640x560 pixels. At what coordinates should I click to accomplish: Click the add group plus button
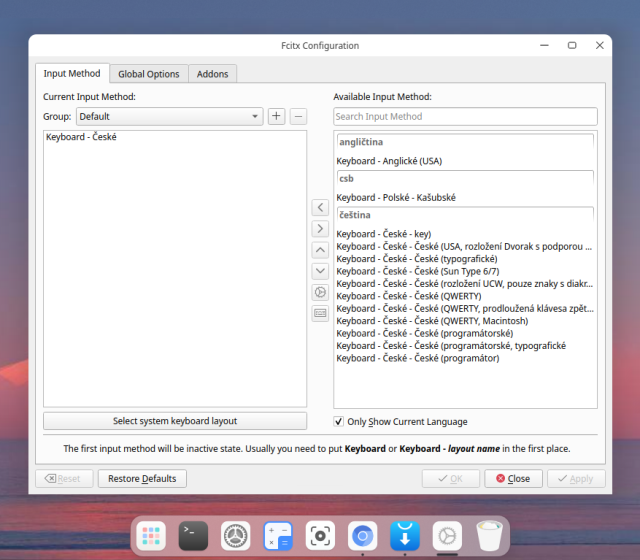[276, 117]
